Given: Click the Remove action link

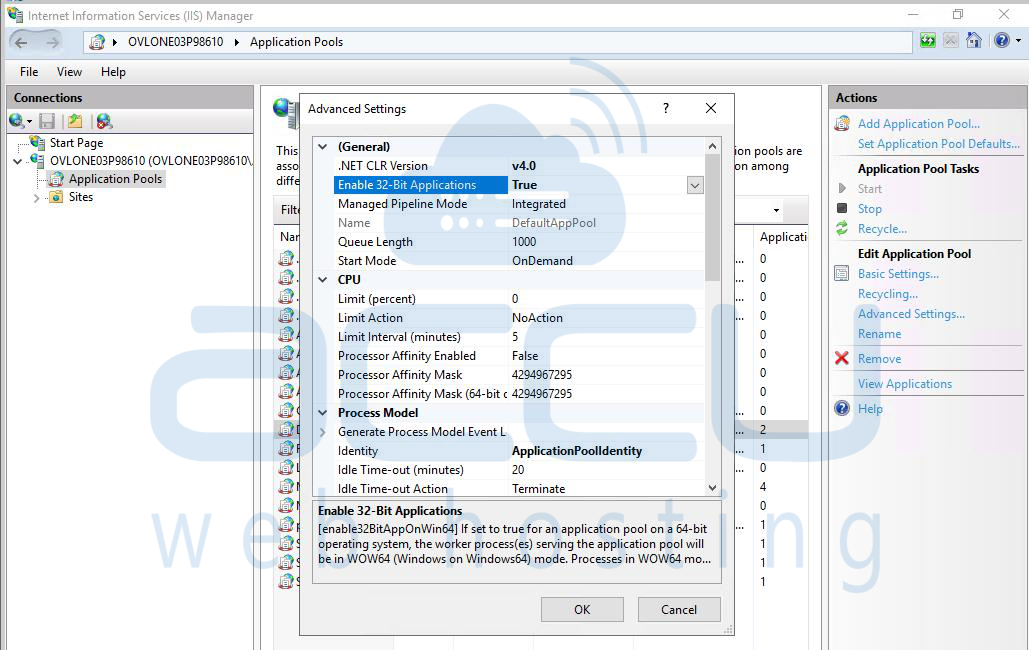Looking at the screenshot, I should click(879, 358).
